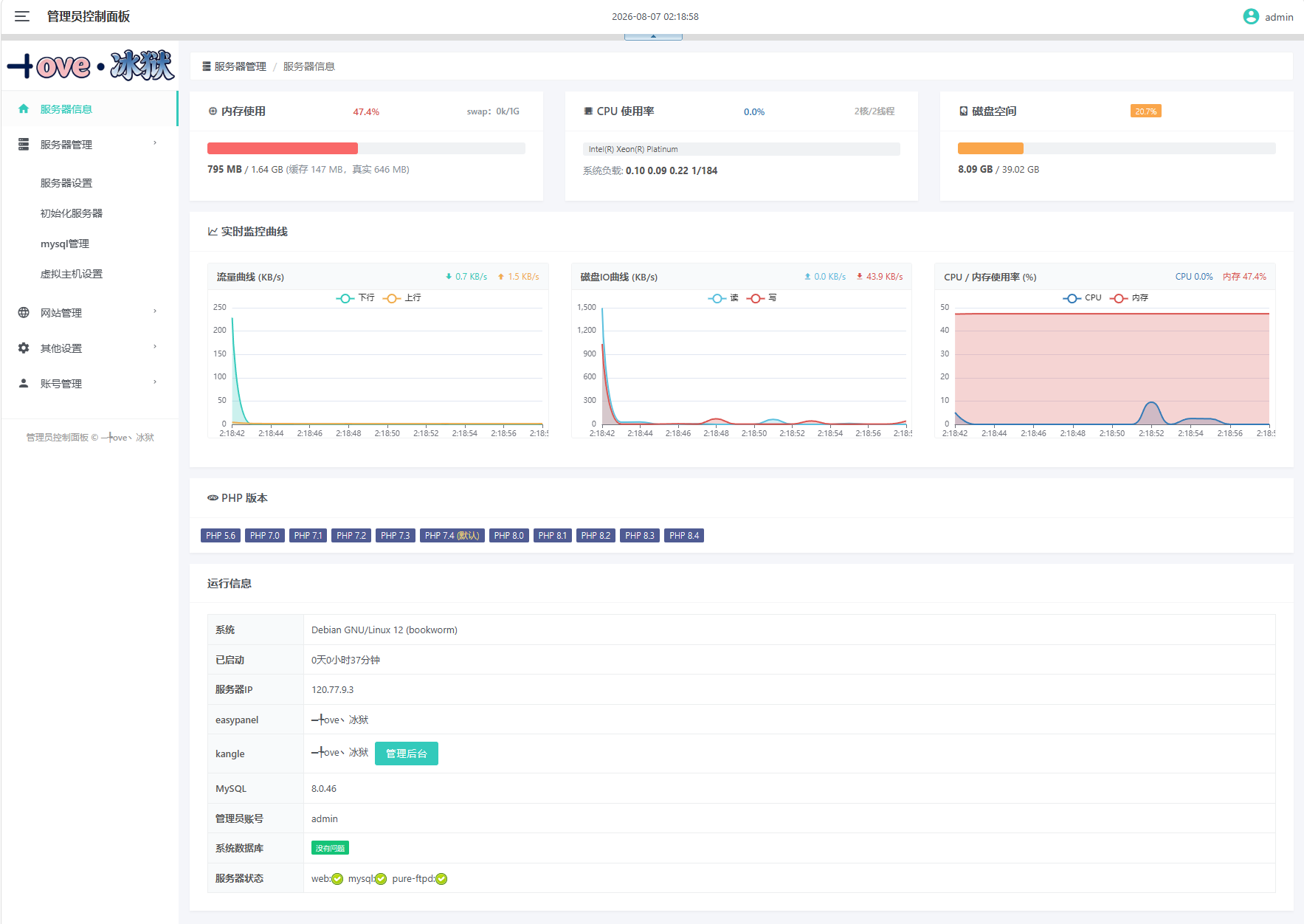This screenshot has height=924, width=1304.
Task: Click the Love 冰狱 logo
Action: [x=90, y=66]
